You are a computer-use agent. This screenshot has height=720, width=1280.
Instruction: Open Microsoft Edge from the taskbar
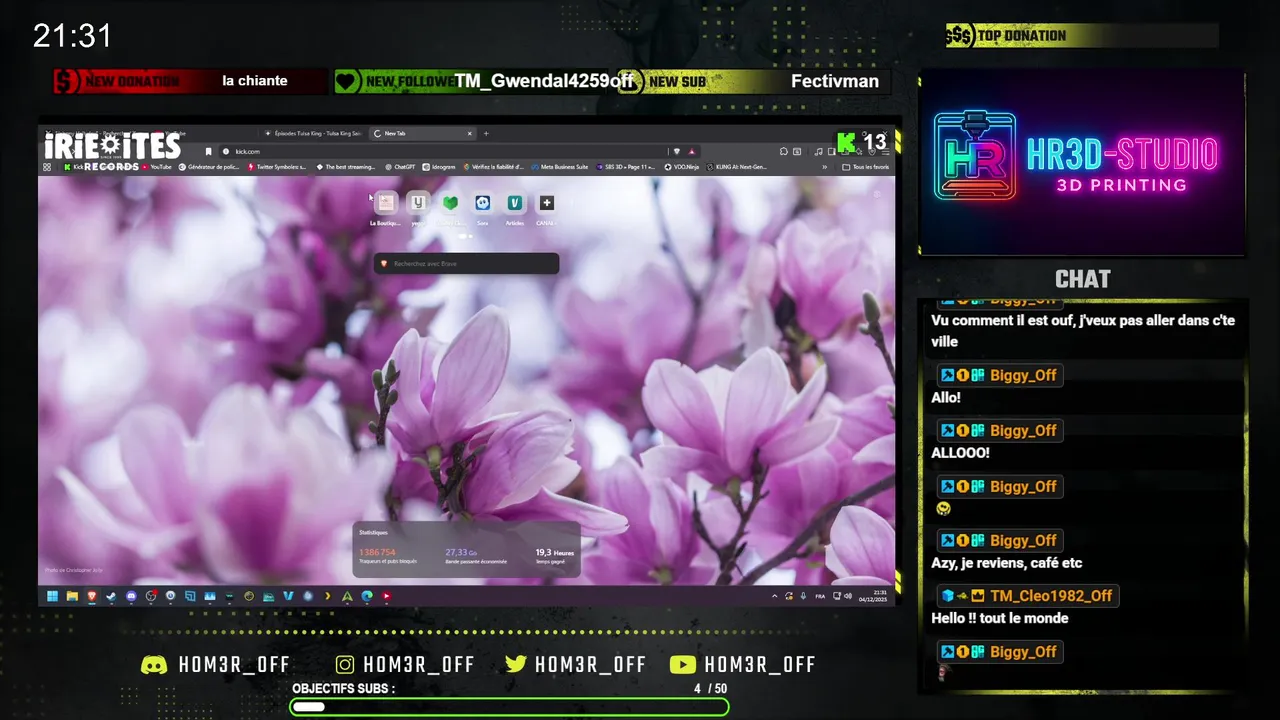tap(367, 596)
